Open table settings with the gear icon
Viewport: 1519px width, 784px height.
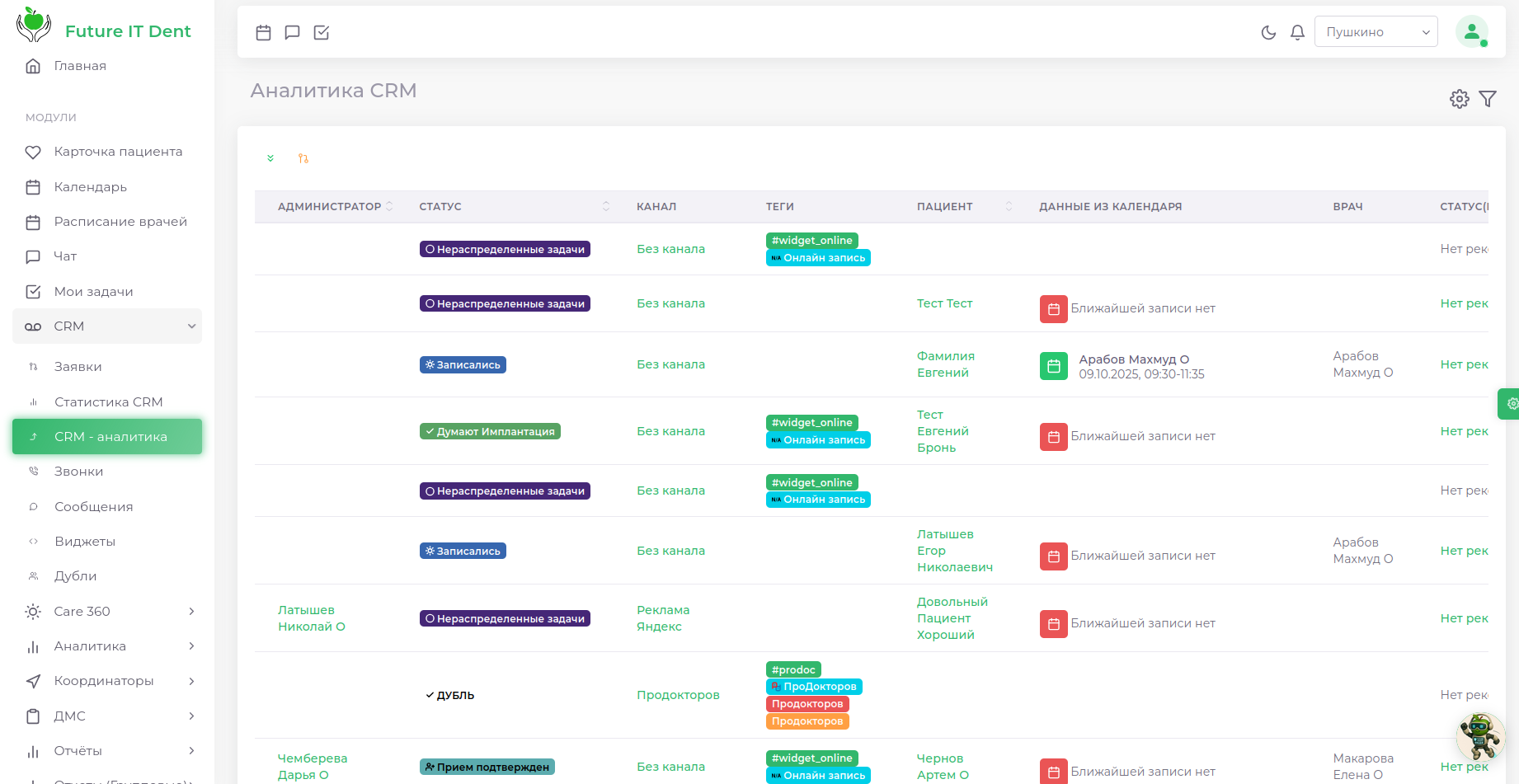1459,98
